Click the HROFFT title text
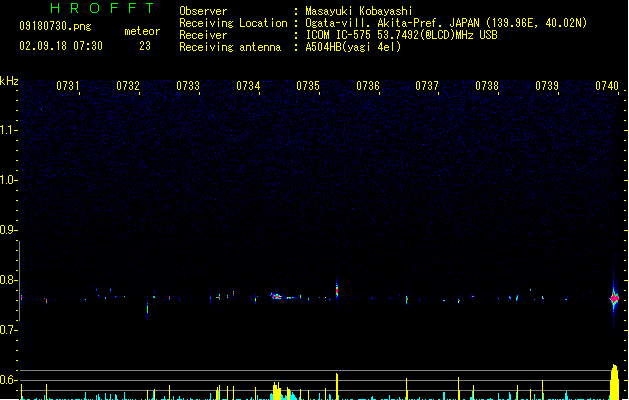The width and height of the screenshot is (629, 400). [102, 8]
